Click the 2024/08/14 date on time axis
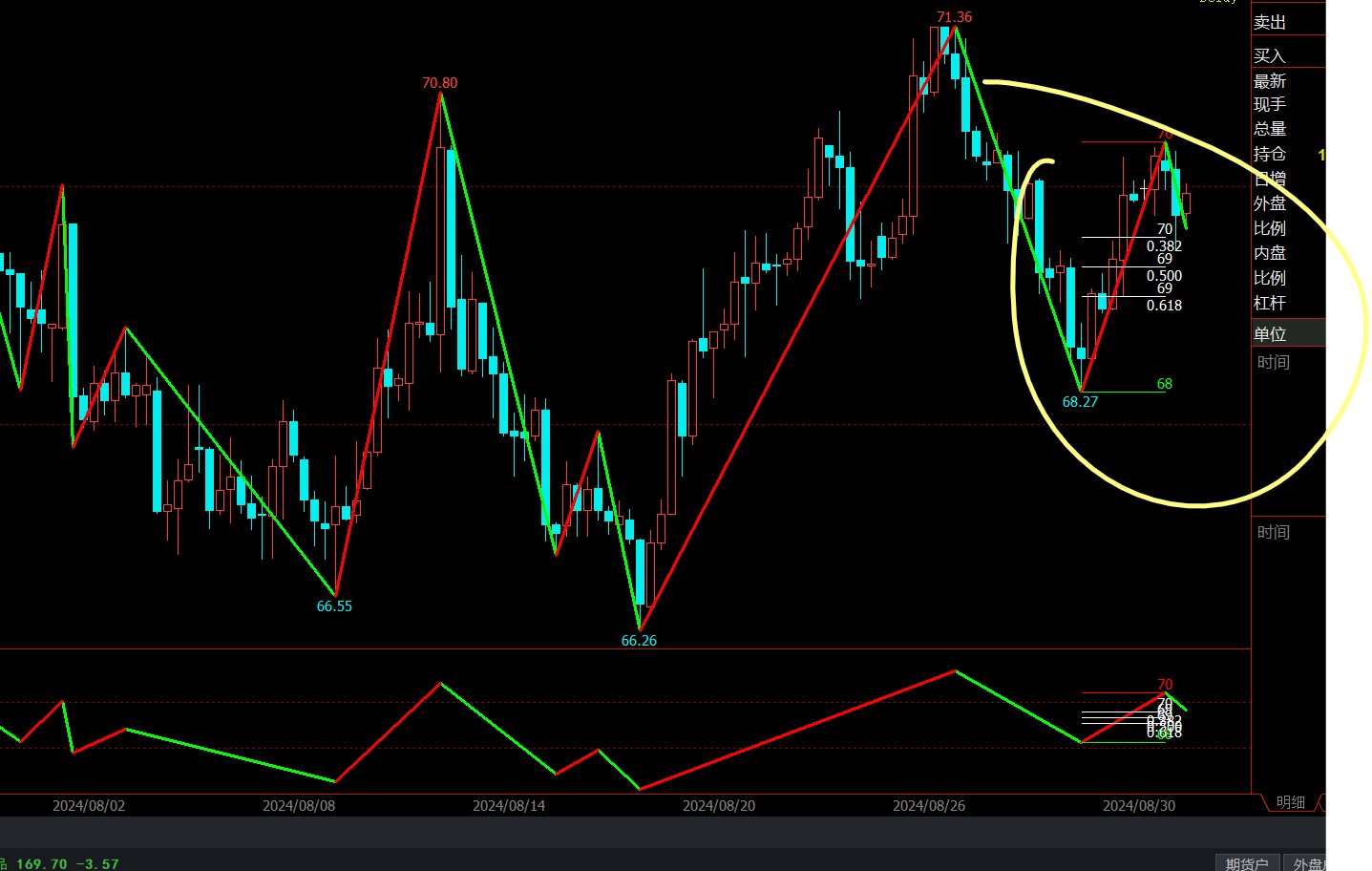The image size is (1372, 871). click(x=509, y=806)
